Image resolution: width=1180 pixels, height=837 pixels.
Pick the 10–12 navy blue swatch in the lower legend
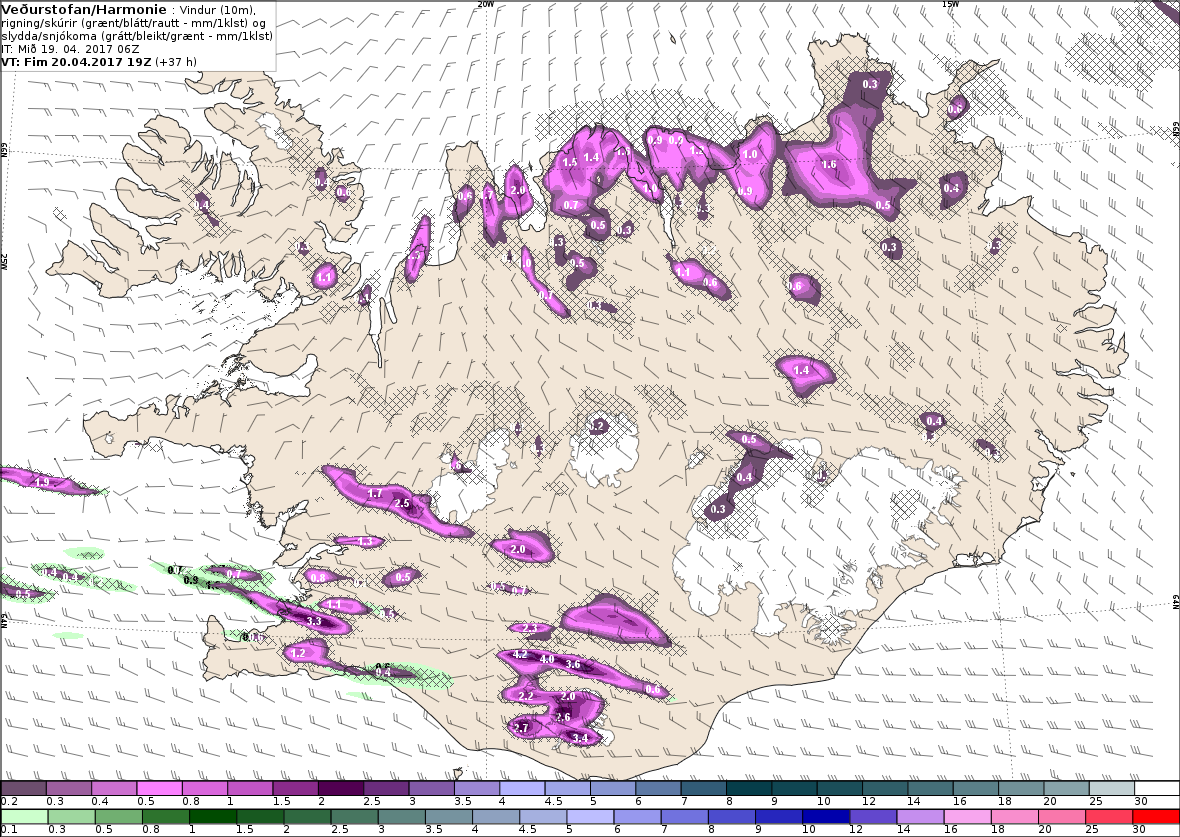(826, 817)
